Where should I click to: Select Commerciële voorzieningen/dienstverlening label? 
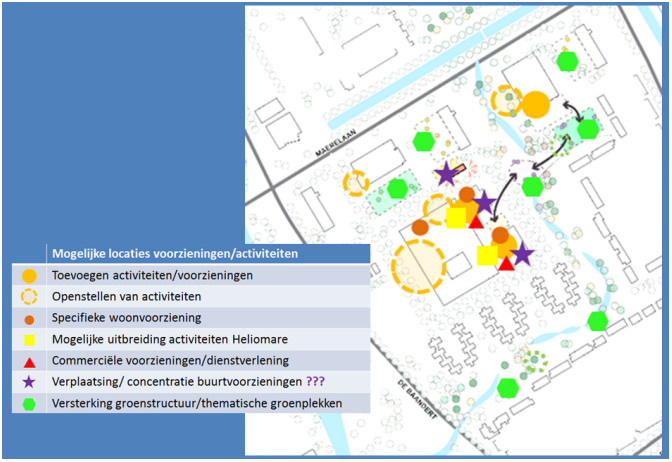tap(170, 360)
